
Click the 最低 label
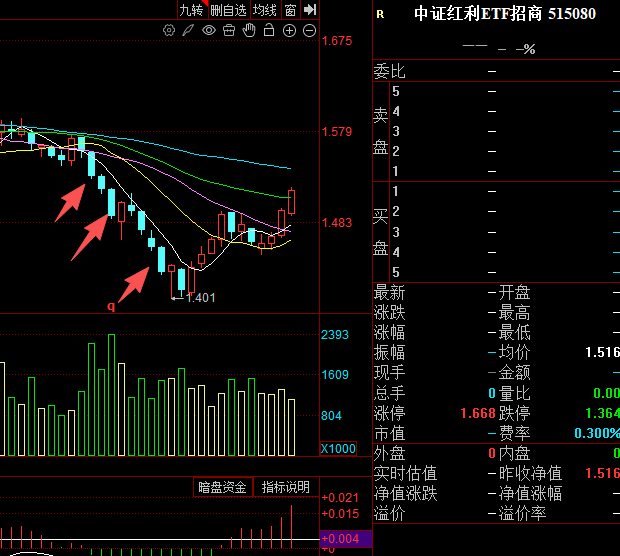point(514,333)
